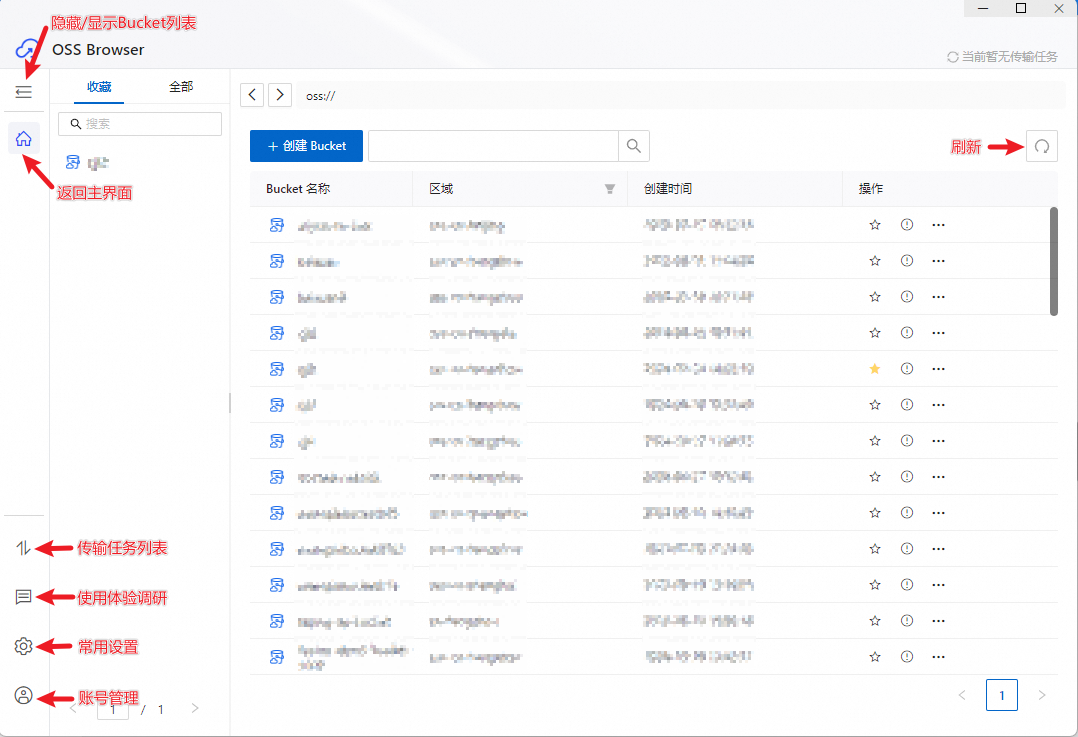
Task: Click the OSS Browser cloud logo
Action: pos(27,50)
